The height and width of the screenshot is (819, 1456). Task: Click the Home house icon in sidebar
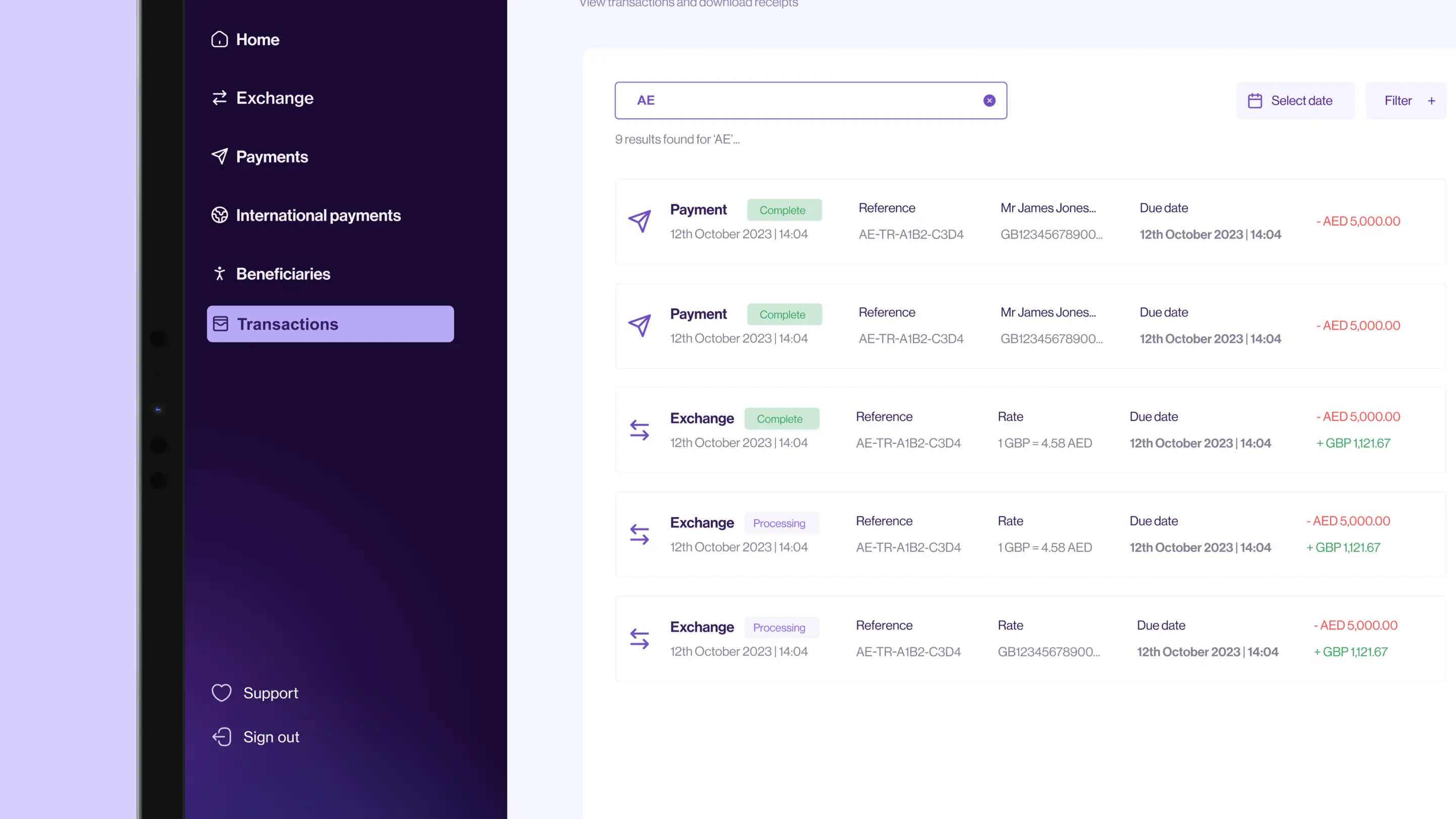pos(219,39)
